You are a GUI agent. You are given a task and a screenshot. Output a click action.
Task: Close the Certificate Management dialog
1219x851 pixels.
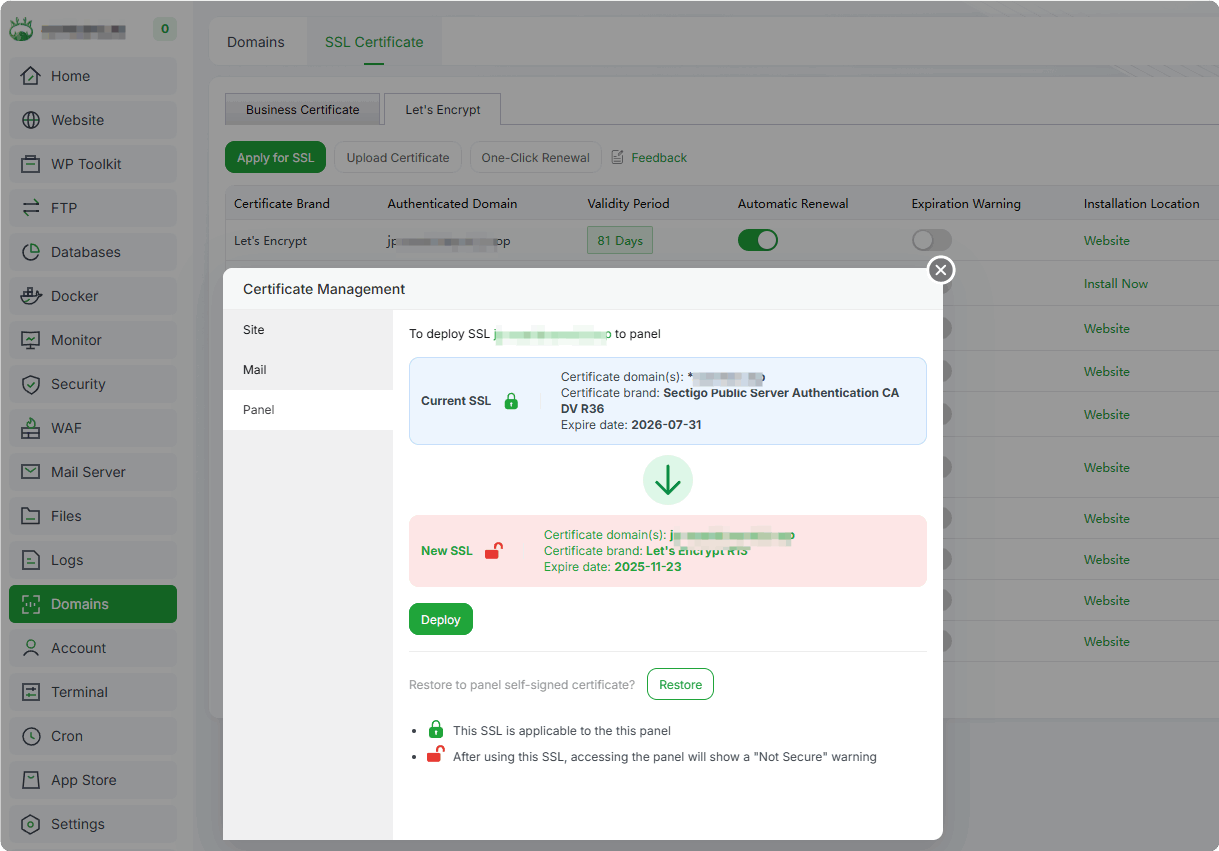point(940,270)
